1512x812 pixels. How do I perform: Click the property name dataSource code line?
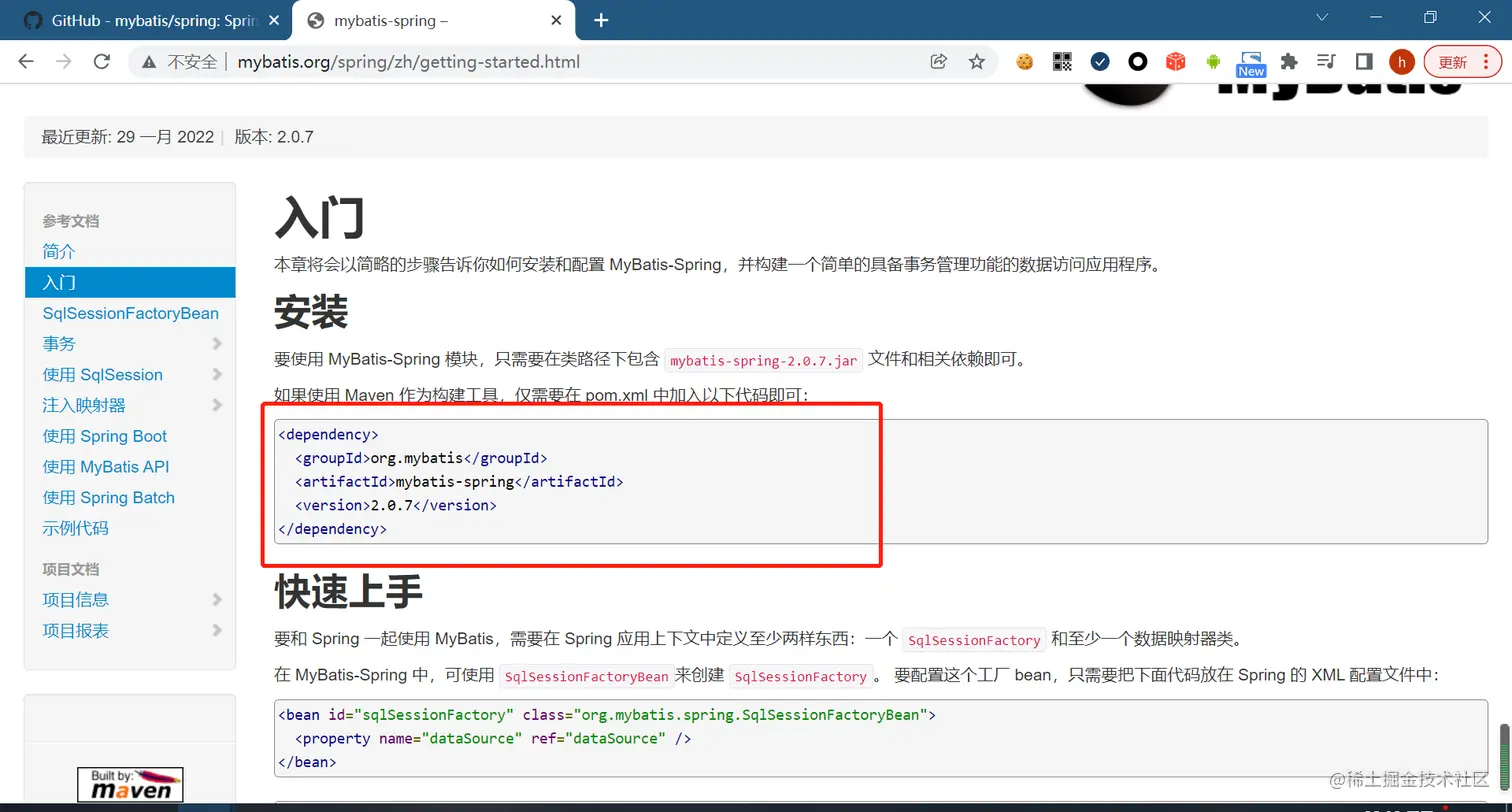pyautogui.click(x=493, y=739)
